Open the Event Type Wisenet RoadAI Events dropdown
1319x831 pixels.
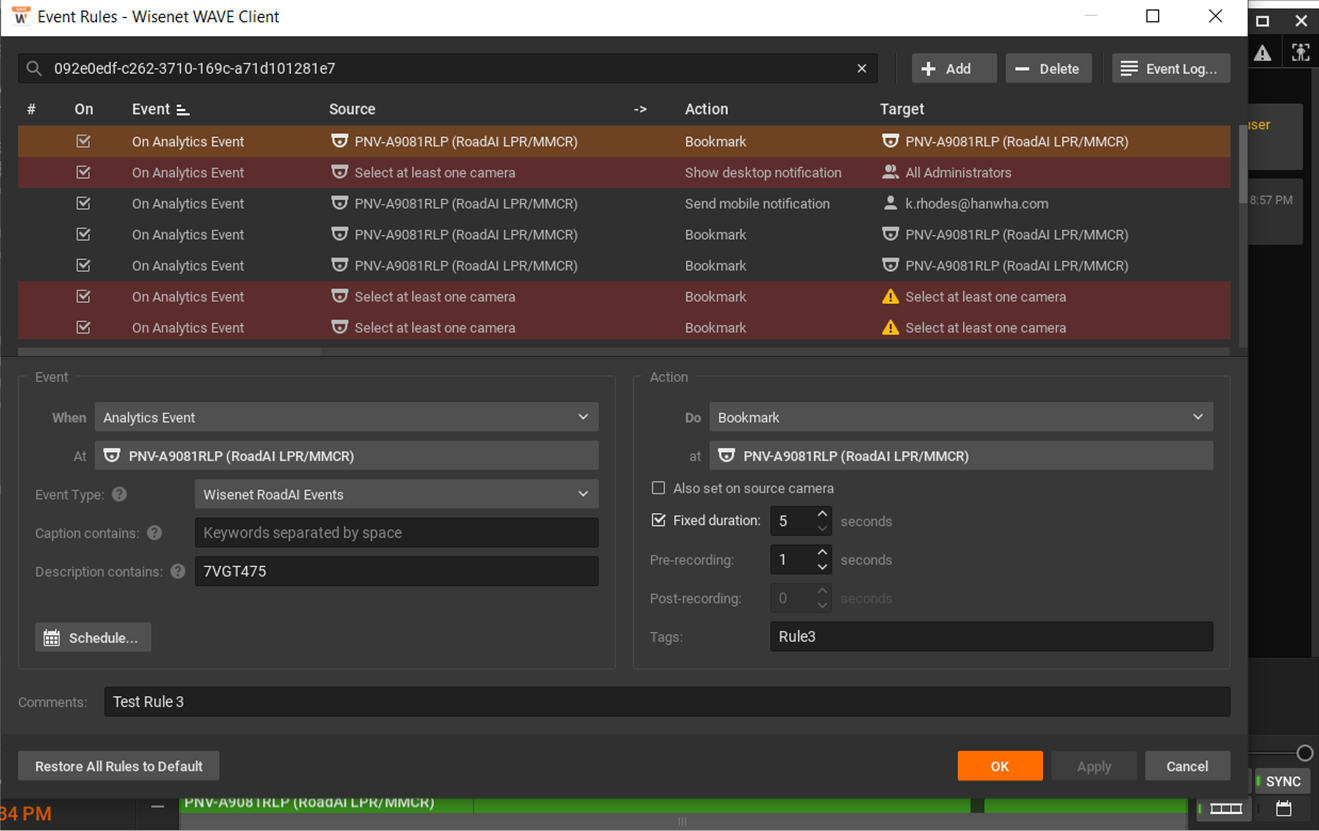(396, 494)
